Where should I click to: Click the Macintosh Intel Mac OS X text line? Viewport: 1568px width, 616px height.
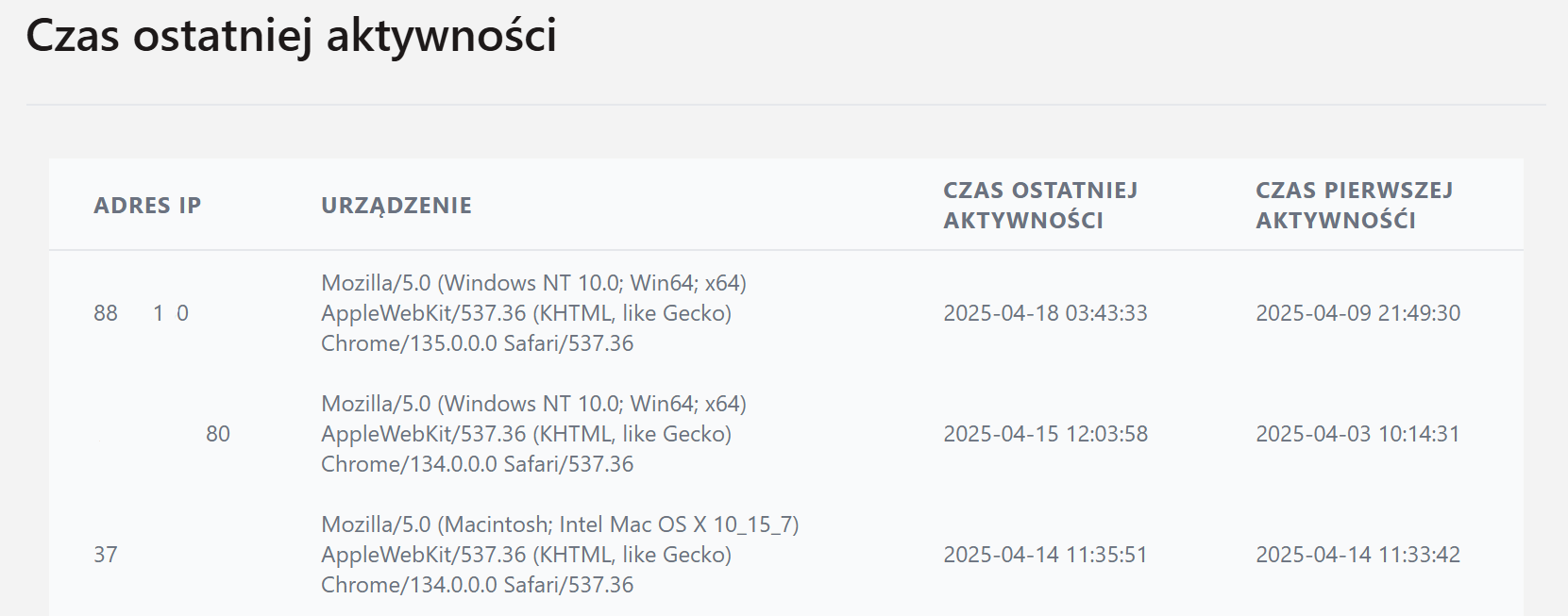point(560,524)
